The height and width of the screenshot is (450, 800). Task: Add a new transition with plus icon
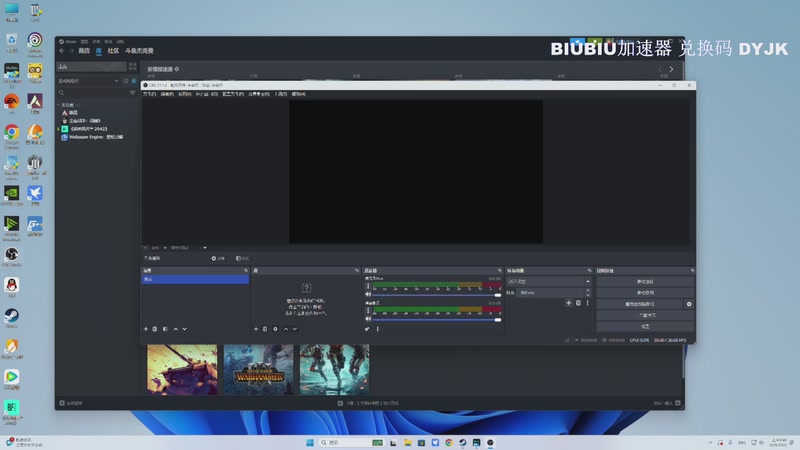pyautogui.click(x=568, y=303)
